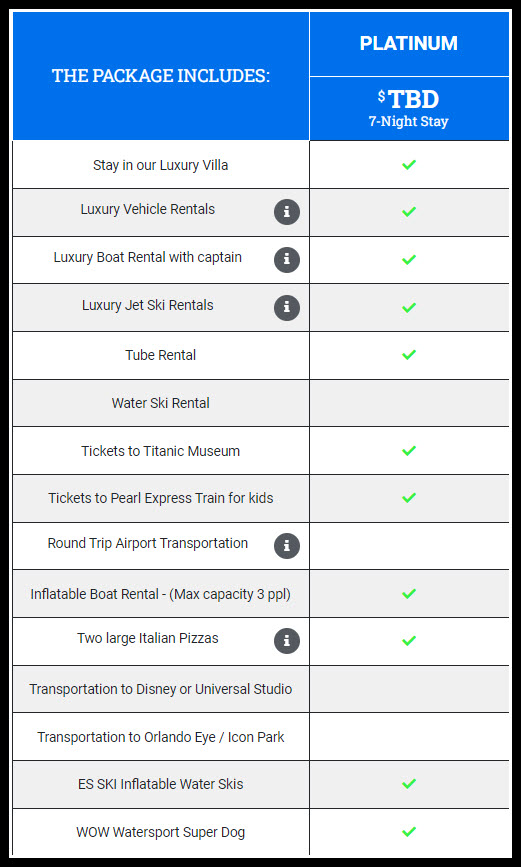Click Transportation to Orlando Eye / Icon Park

tap(160, 737)
